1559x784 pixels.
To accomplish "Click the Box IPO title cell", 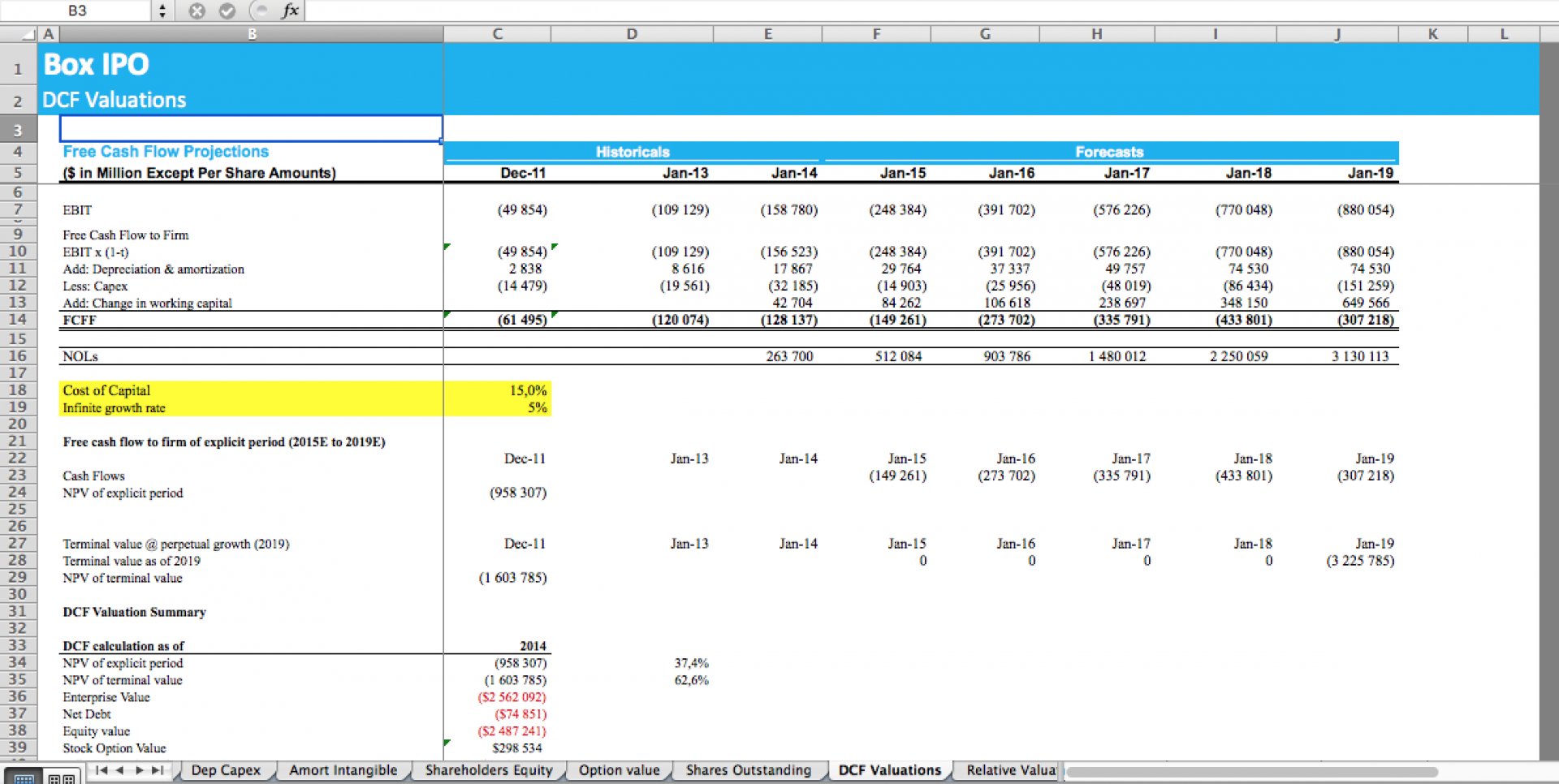I will pyautogui.click(x=97, y=64).
